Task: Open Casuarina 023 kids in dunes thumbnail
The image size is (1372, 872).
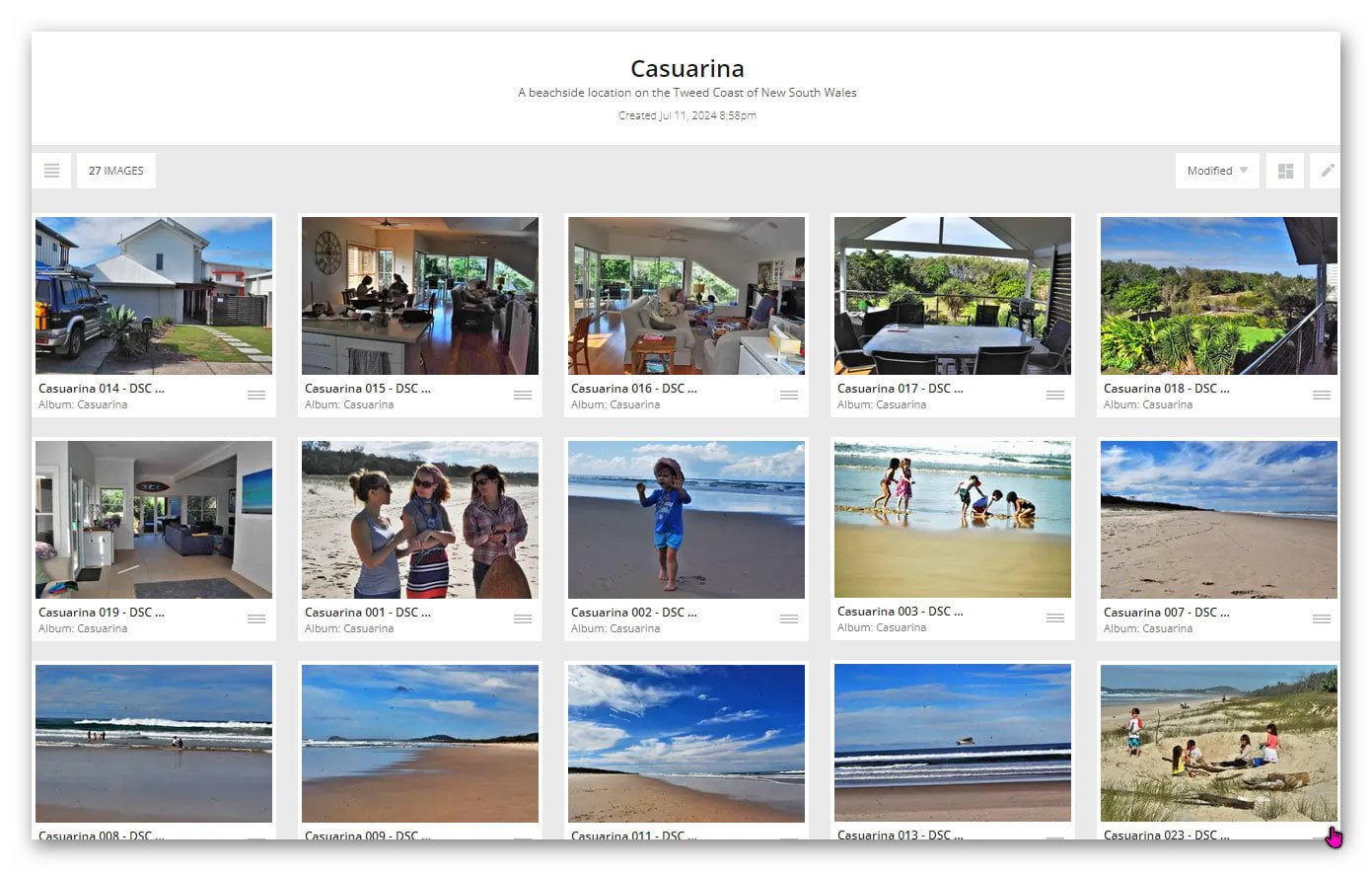Action: 1219,743
